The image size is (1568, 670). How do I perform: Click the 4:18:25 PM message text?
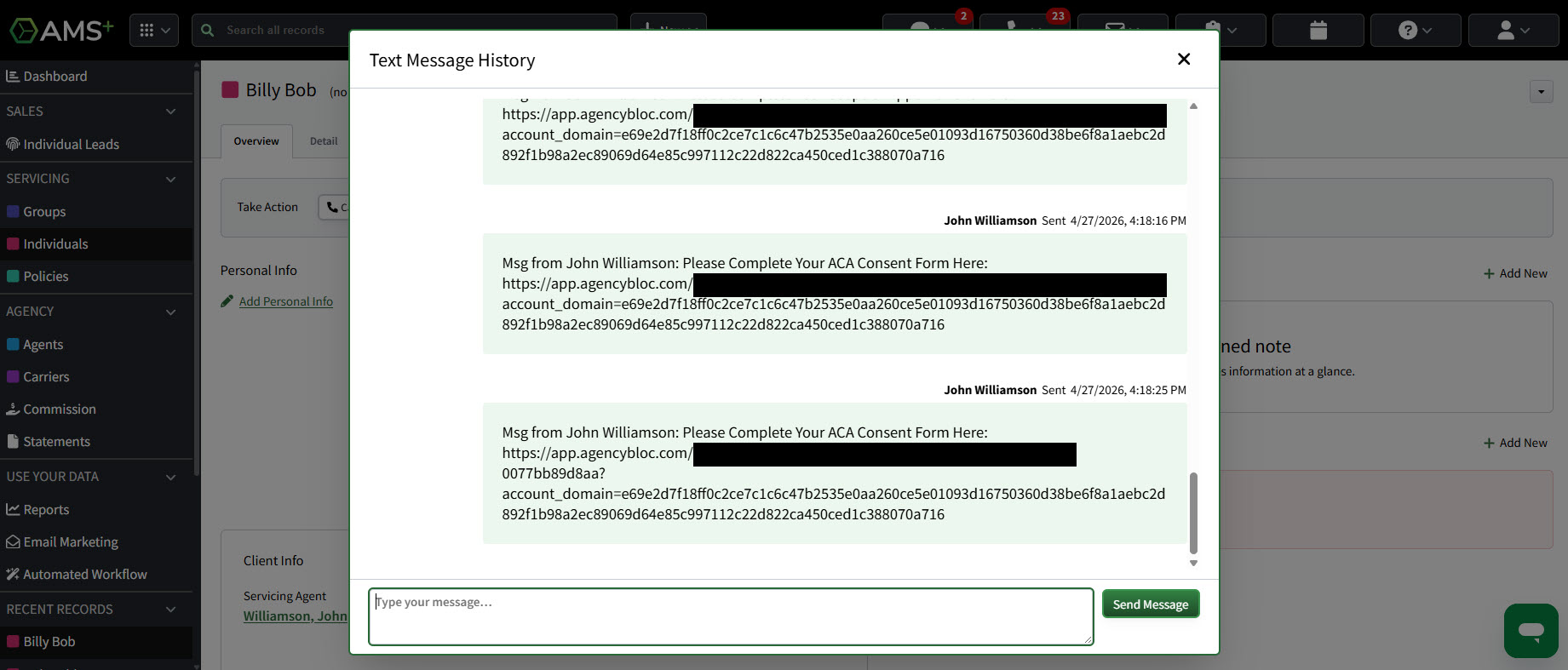coord(834,473)
